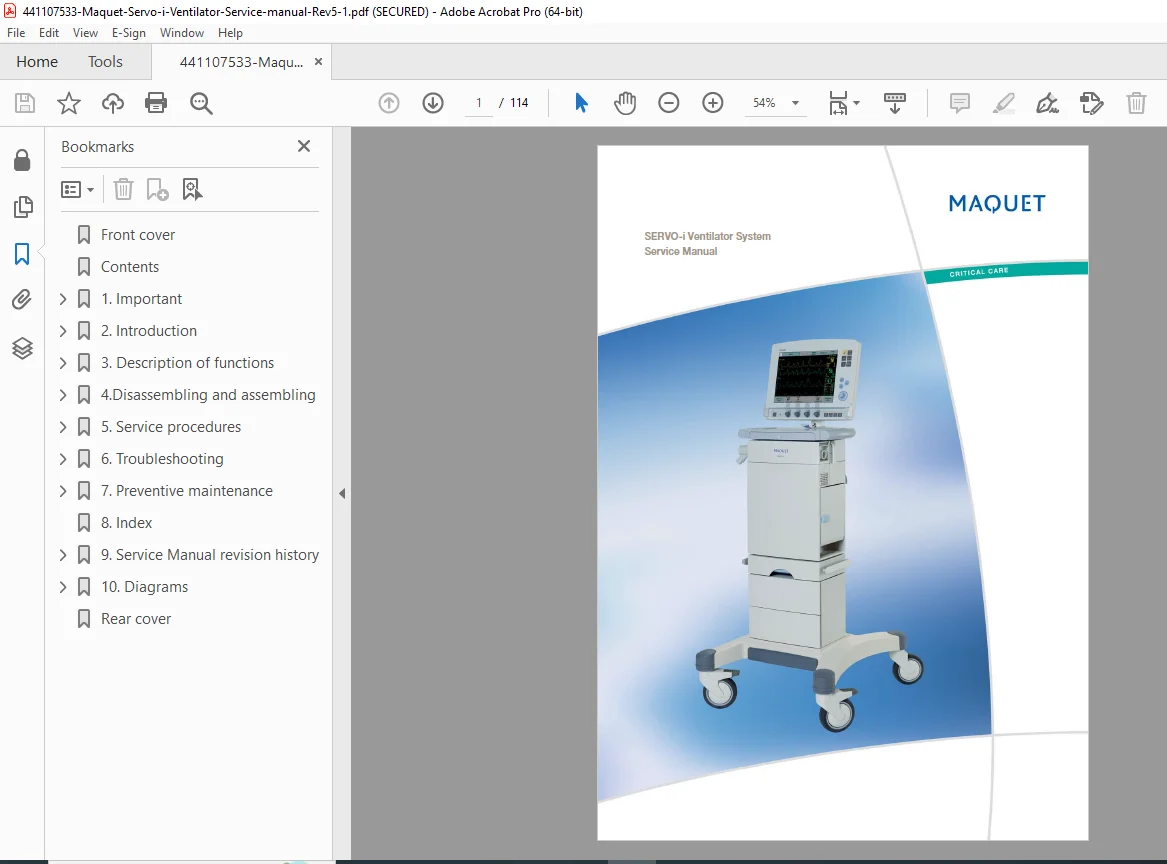Click the MAQUET logo on cover page
This screenshot has width=1167, height=864.
click(997, 203)
